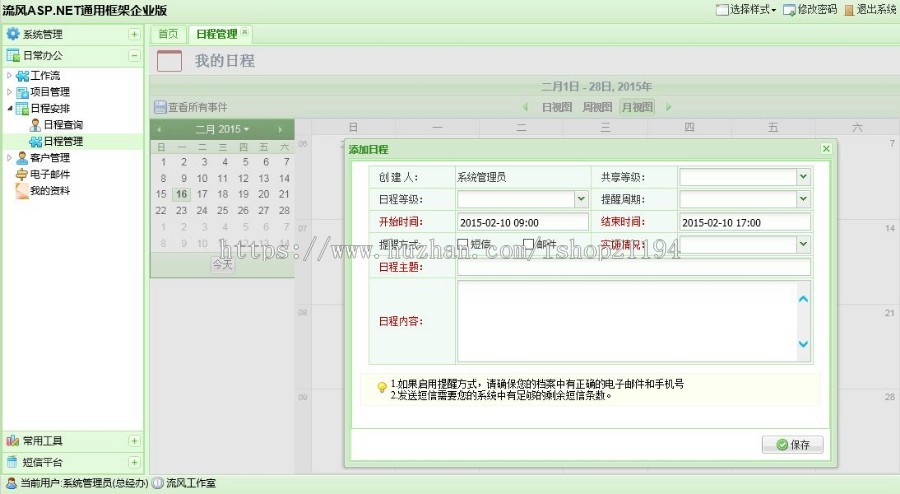The image size is (900, 494).
Task: Save the schedule with 保存 button
Action: coord(793,445)
